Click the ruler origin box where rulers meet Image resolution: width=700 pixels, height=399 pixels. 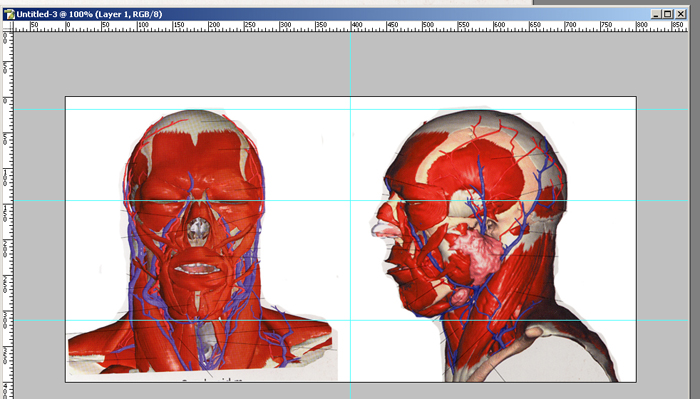8,26
